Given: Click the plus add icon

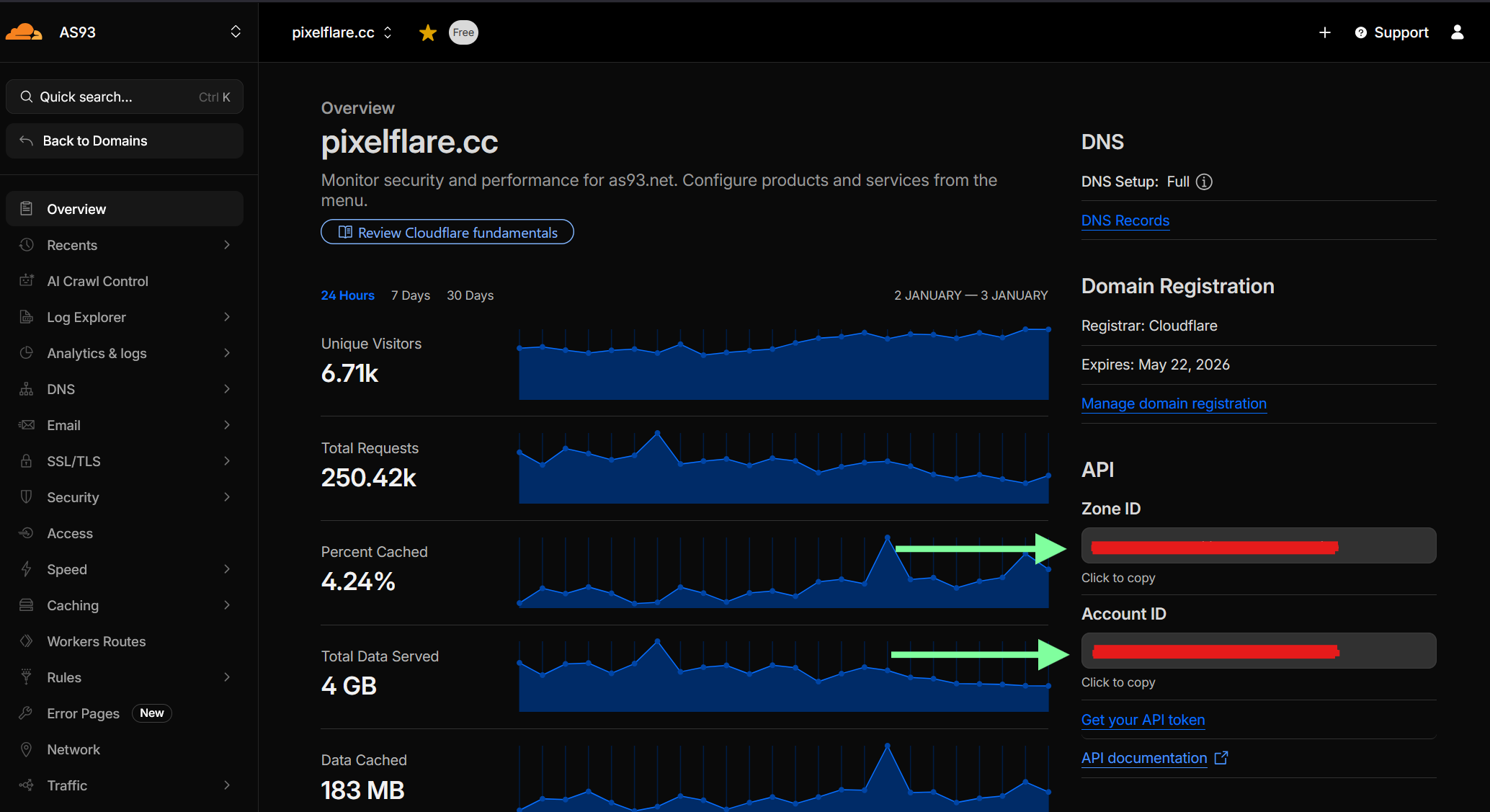Looking at the screenshot, I should 1324,32.
